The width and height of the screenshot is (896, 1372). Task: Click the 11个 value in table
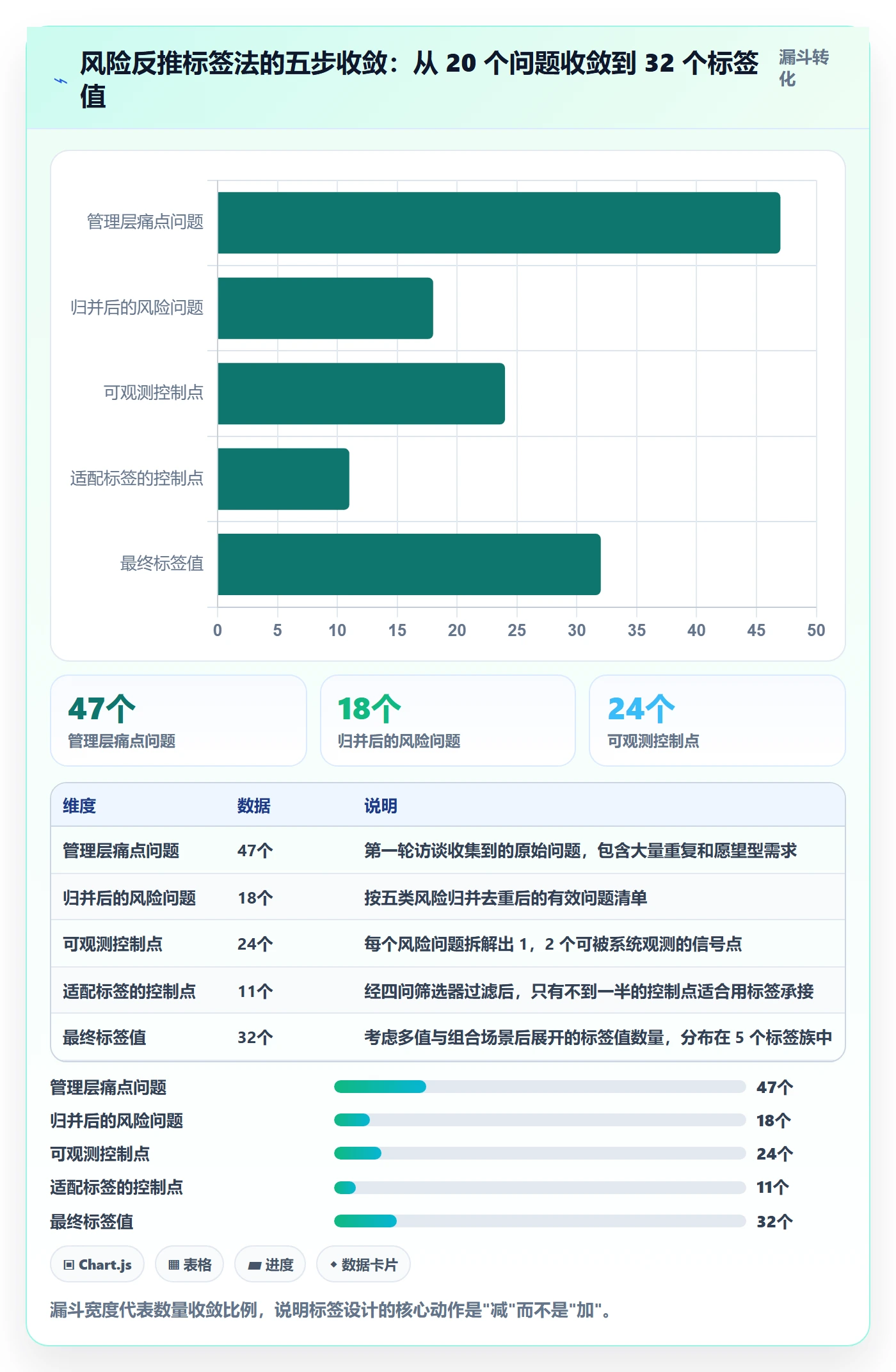tap(255, 991)
